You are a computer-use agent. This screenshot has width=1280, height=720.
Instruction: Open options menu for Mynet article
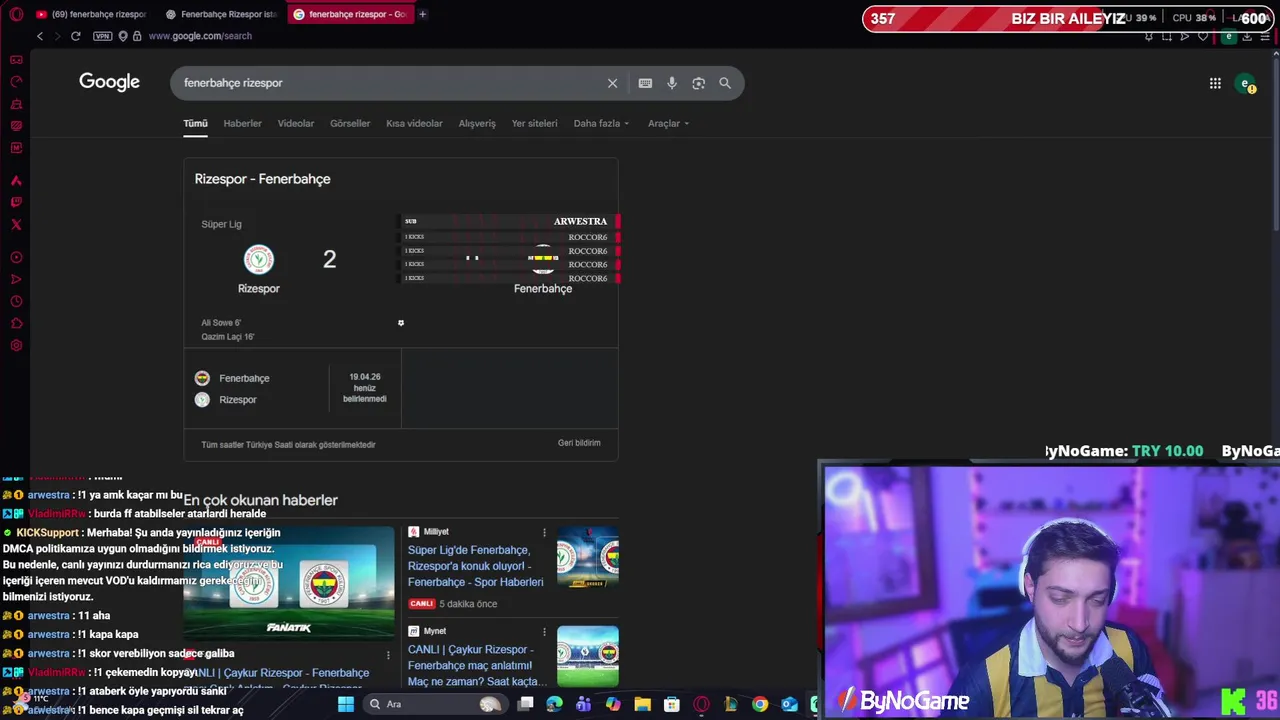pyautogui.click(x=544, y=632)
